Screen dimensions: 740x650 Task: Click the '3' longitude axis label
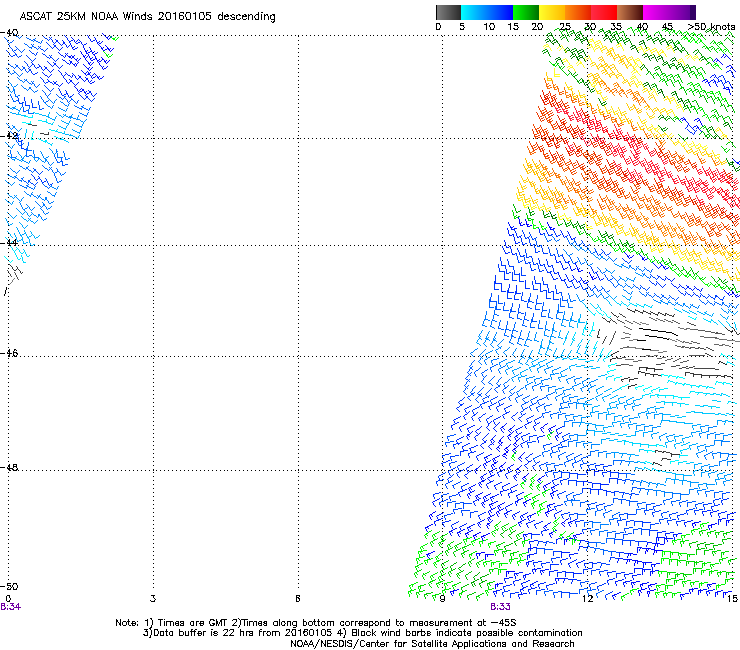pos(153,599)
